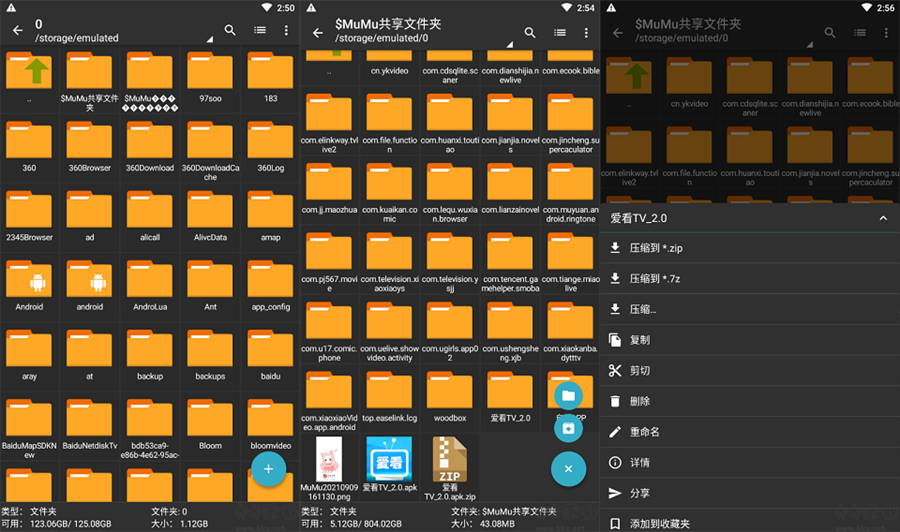Click wifi indicator in middle panel status bar
The height and width of the screenshot is (532, 900).
567,7
